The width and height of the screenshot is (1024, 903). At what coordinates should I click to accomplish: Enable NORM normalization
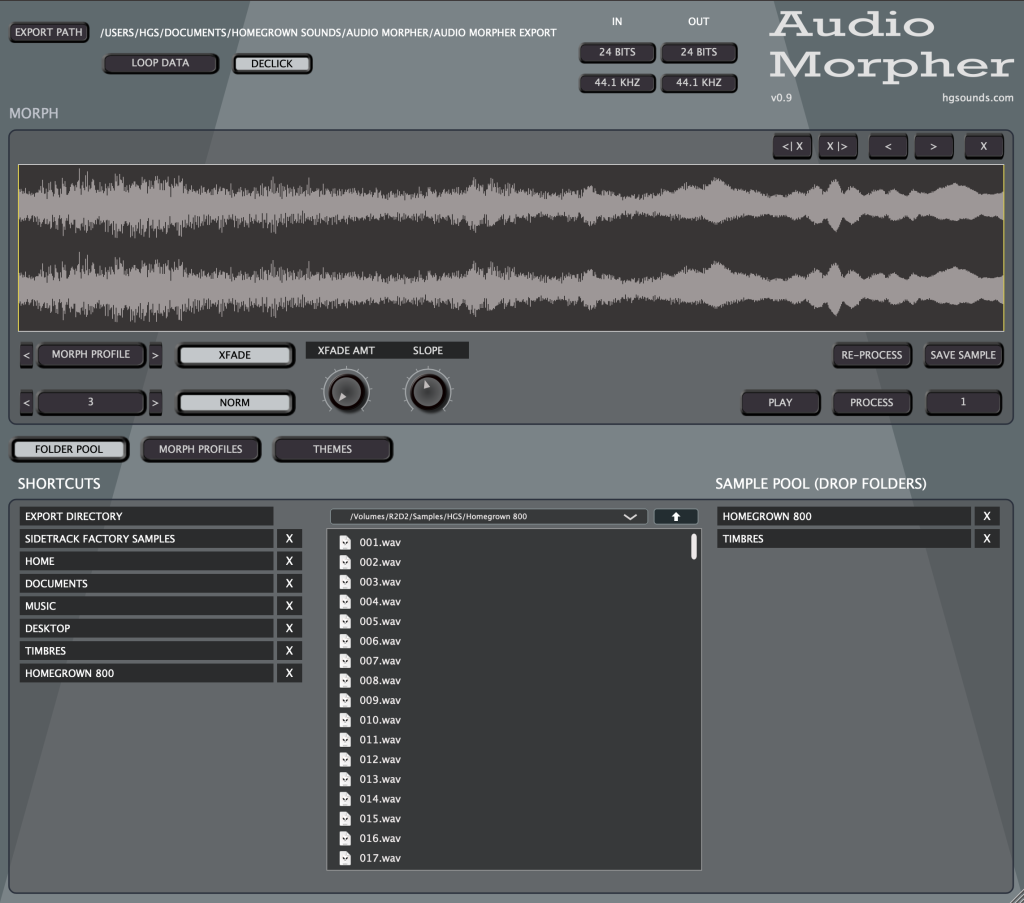tap(235, 403)
